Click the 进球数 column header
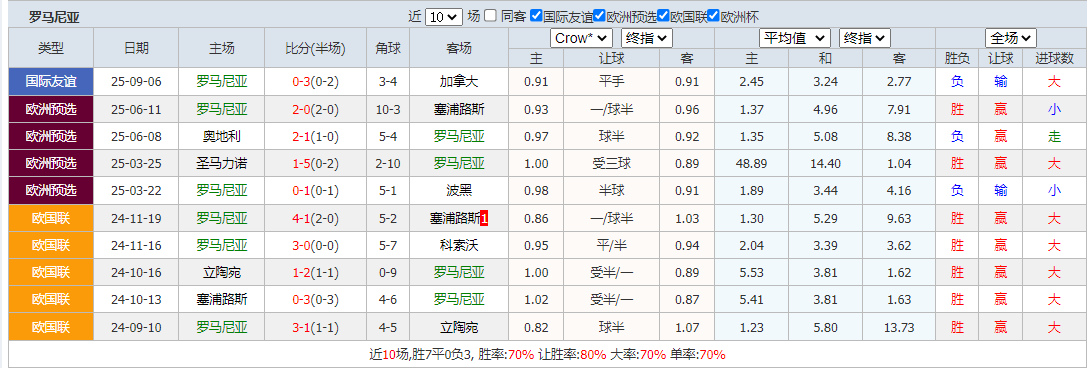Image resolution: width=1087 pixels, height=368 pixels. (1054, 58)
